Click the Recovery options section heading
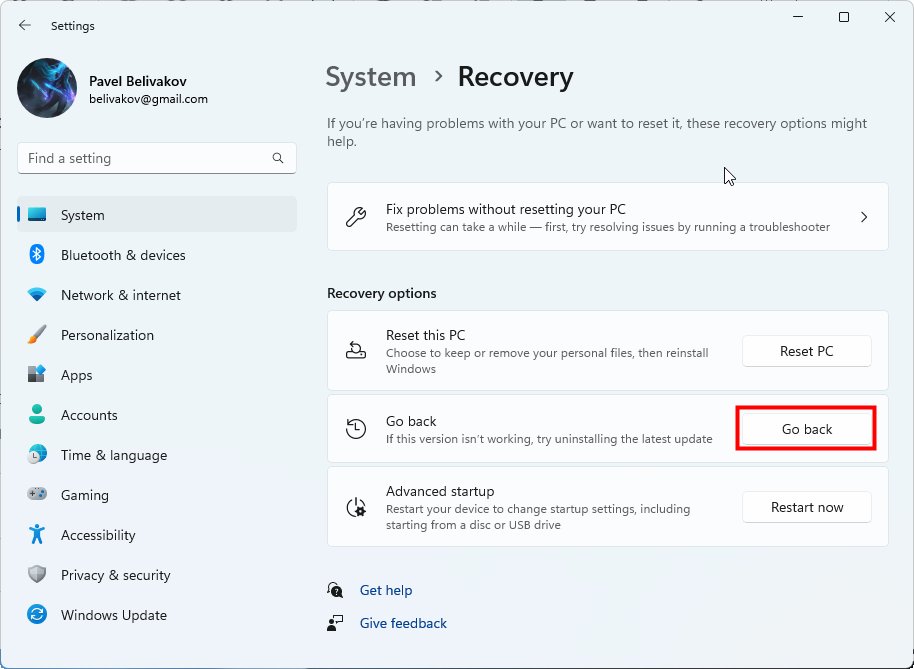The image size is (914, 669). click(x=382, y=293)
